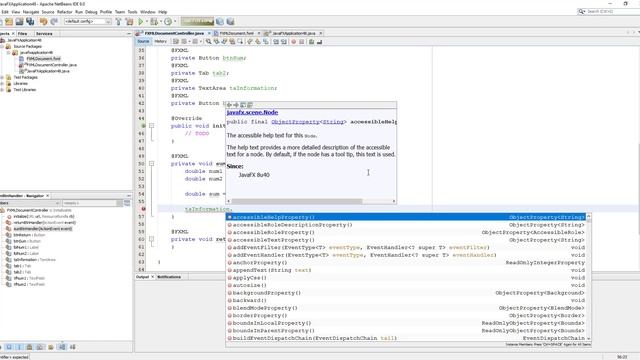Click the Redo arrow in main toolbar
Image resolution: width=640 pixels, height=360 pixels.
pos(54,21)
